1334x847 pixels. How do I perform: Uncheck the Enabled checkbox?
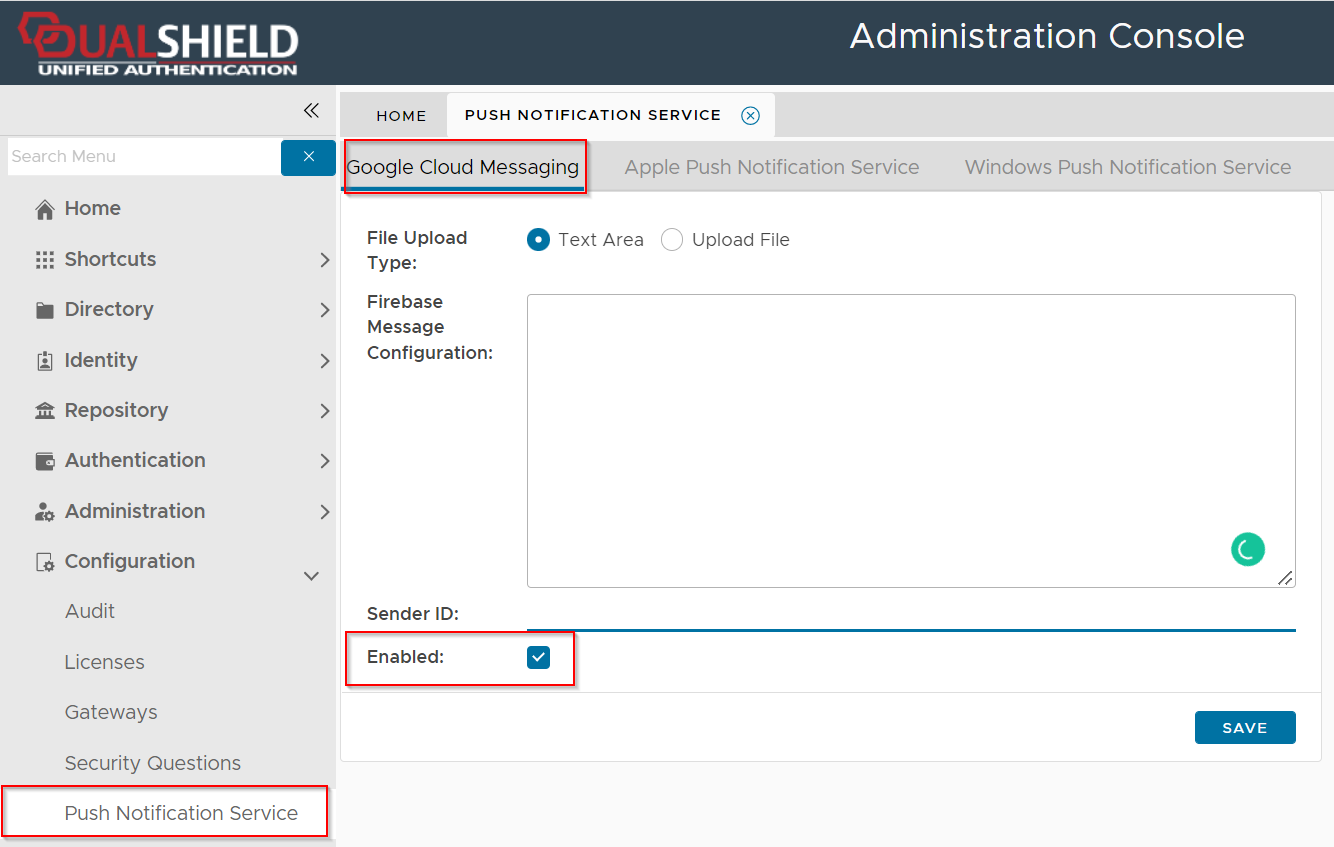click(539, 657)
